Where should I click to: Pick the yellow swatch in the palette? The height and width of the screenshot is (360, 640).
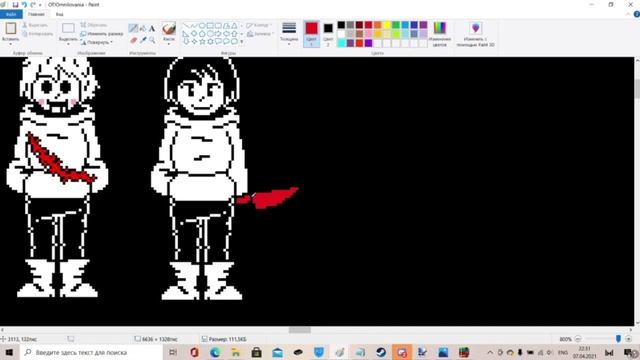click(387, 25)
